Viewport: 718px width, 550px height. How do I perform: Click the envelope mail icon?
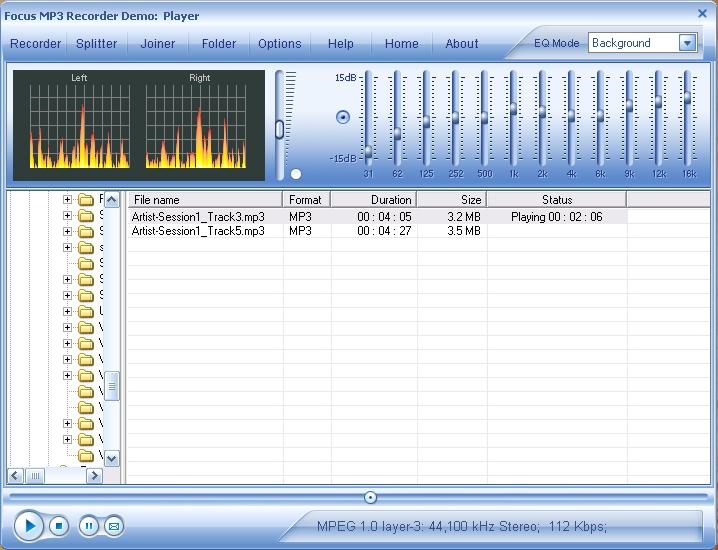click(x=114, y=525)
